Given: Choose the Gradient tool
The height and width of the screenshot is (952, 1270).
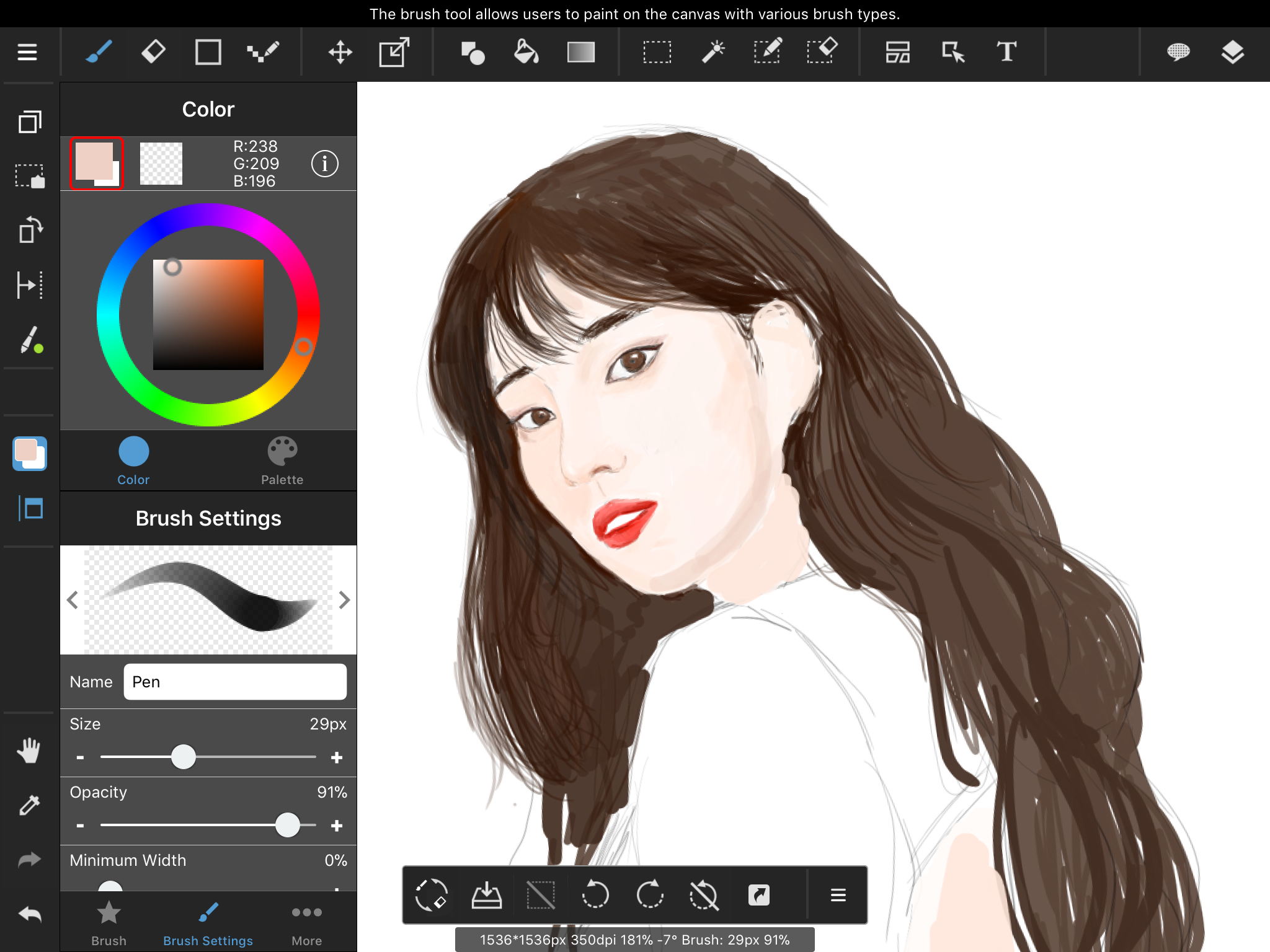Looking at the screenshot, I should [x=580, y=52].
